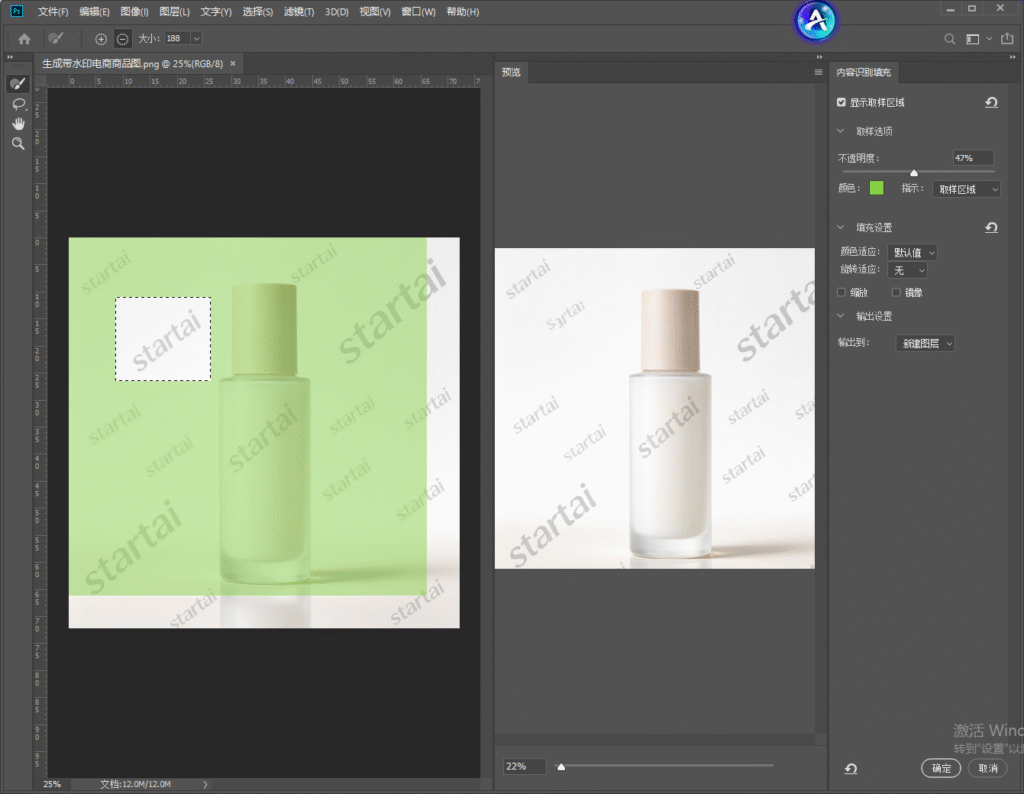Click the reset-all icon beside 确定

[x=851, y=769]
